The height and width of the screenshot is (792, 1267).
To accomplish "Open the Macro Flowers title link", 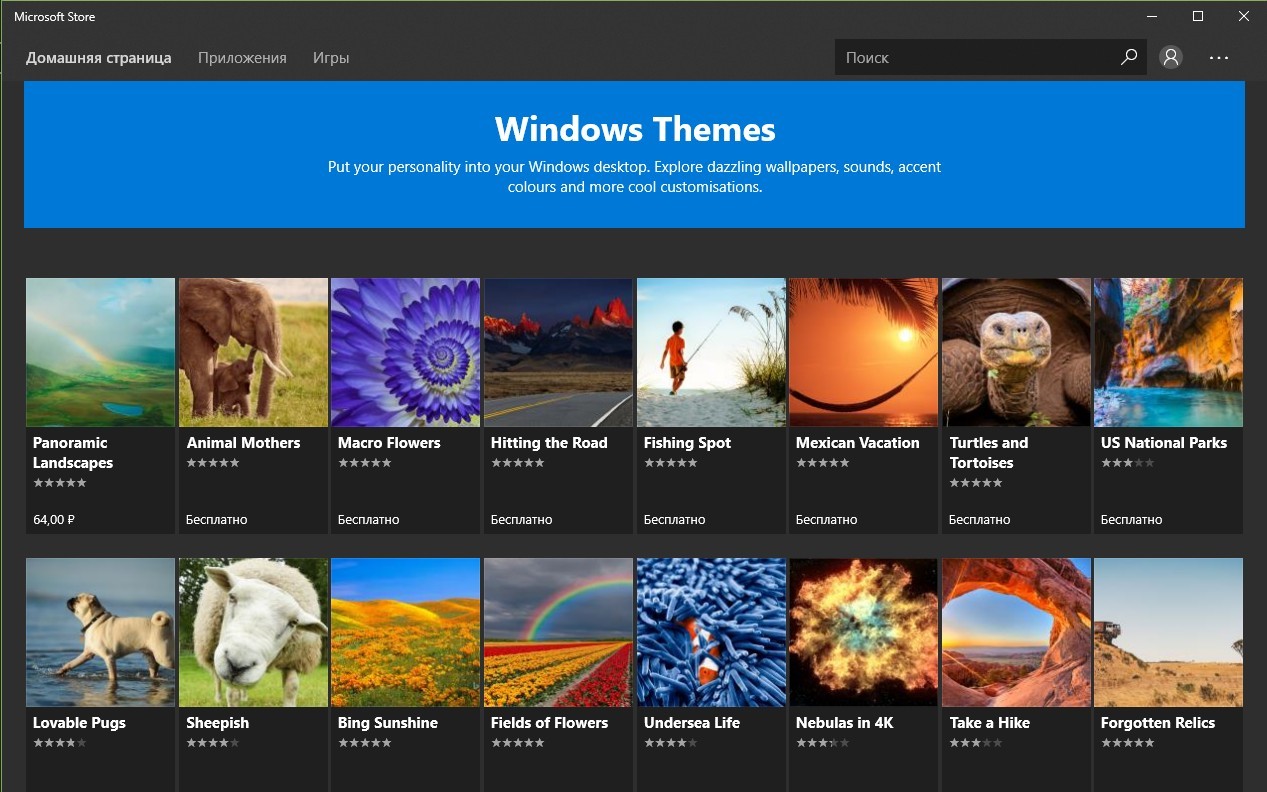I will tap(389, 443).
